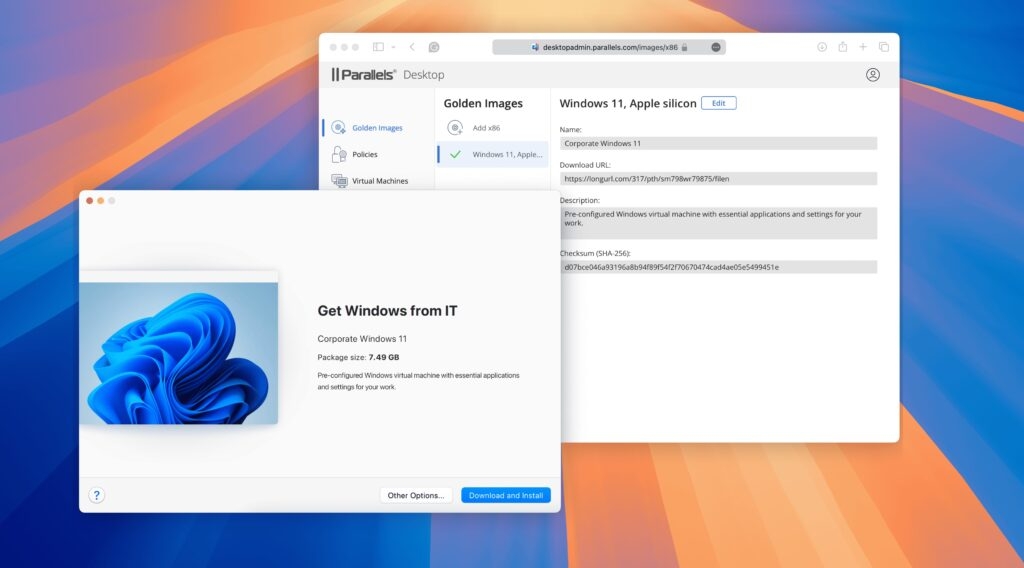The height and width of the screenshot is (568, 1024).
Task: Open Virtual Machines from the sidebar
Action: [x=338, y=181]
